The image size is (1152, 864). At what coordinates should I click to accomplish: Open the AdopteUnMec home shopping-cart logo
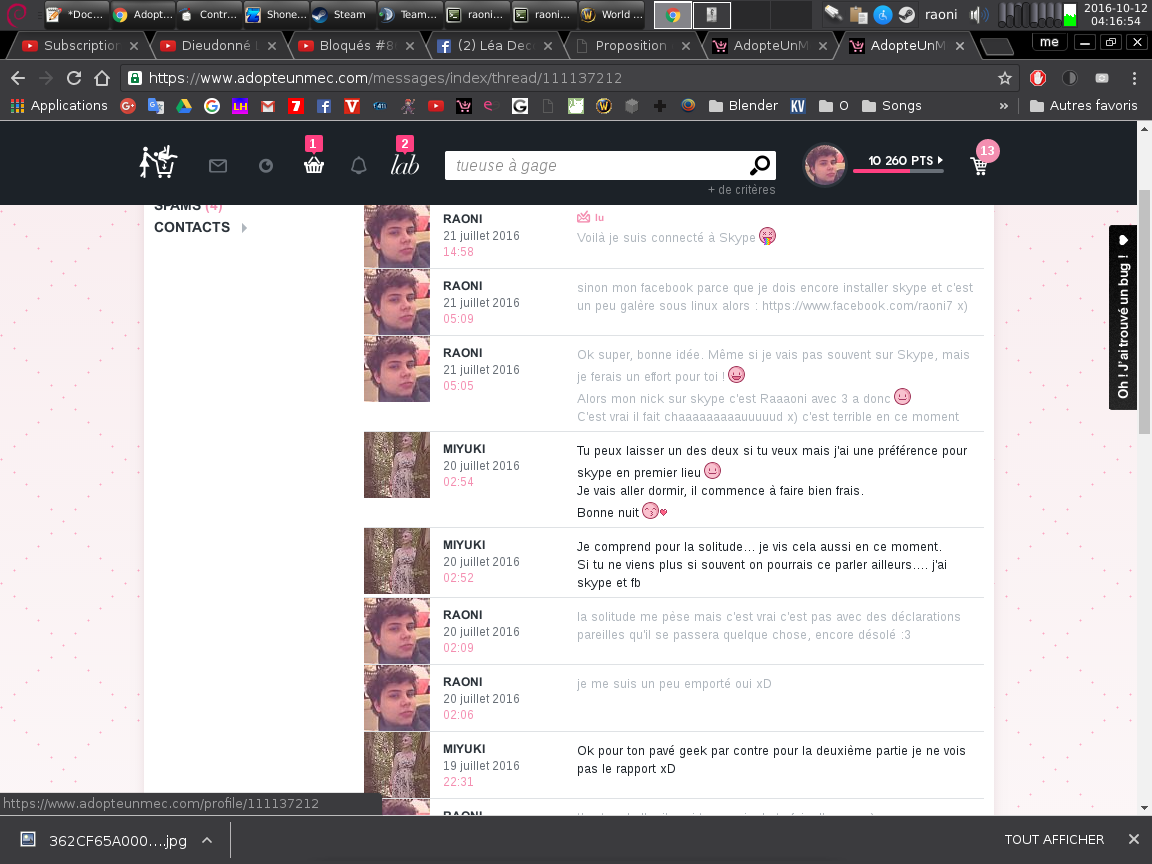click(158, 162)
